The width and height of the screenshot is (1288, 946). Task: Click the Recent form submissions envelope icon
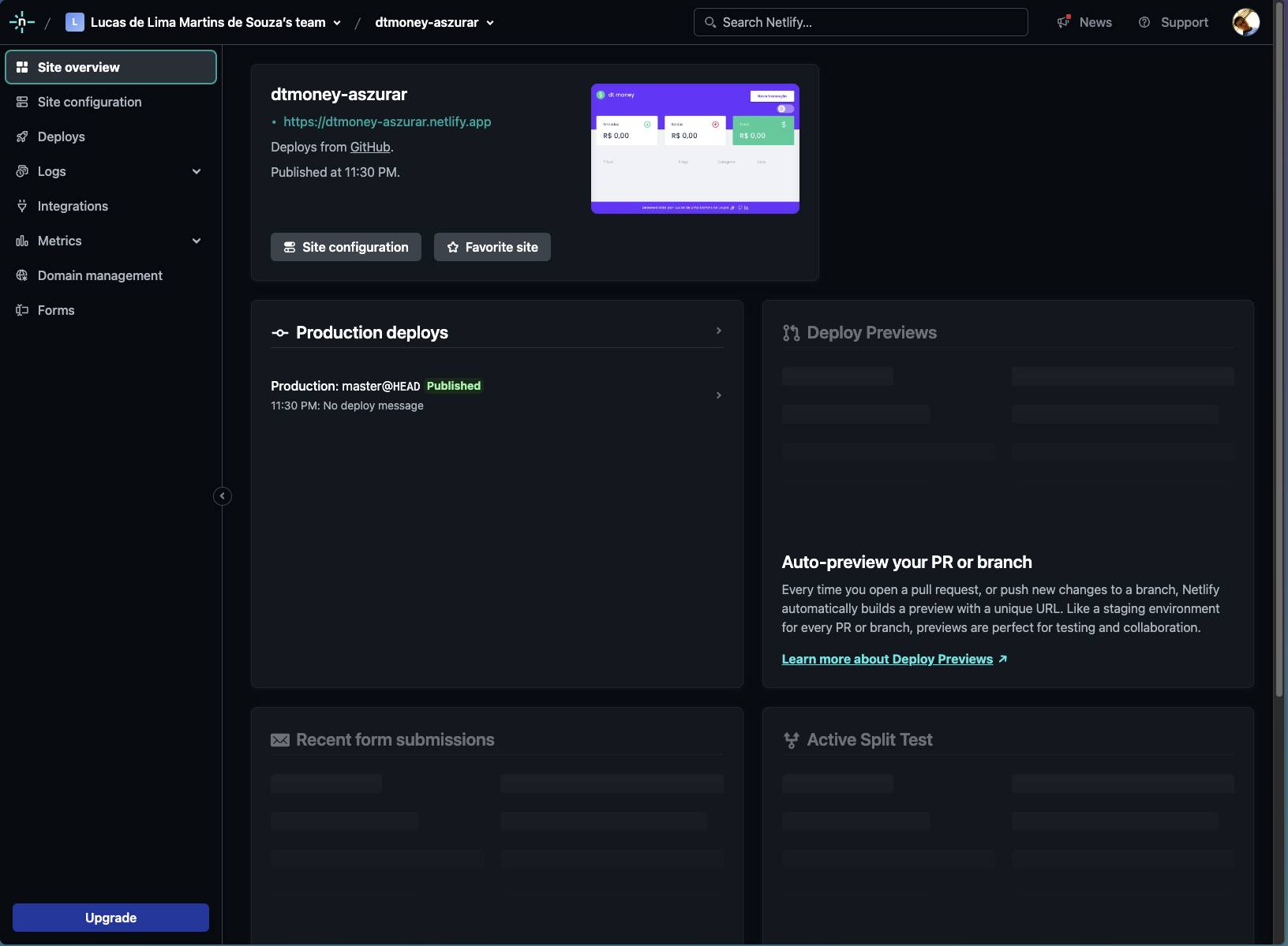point(280,740)
